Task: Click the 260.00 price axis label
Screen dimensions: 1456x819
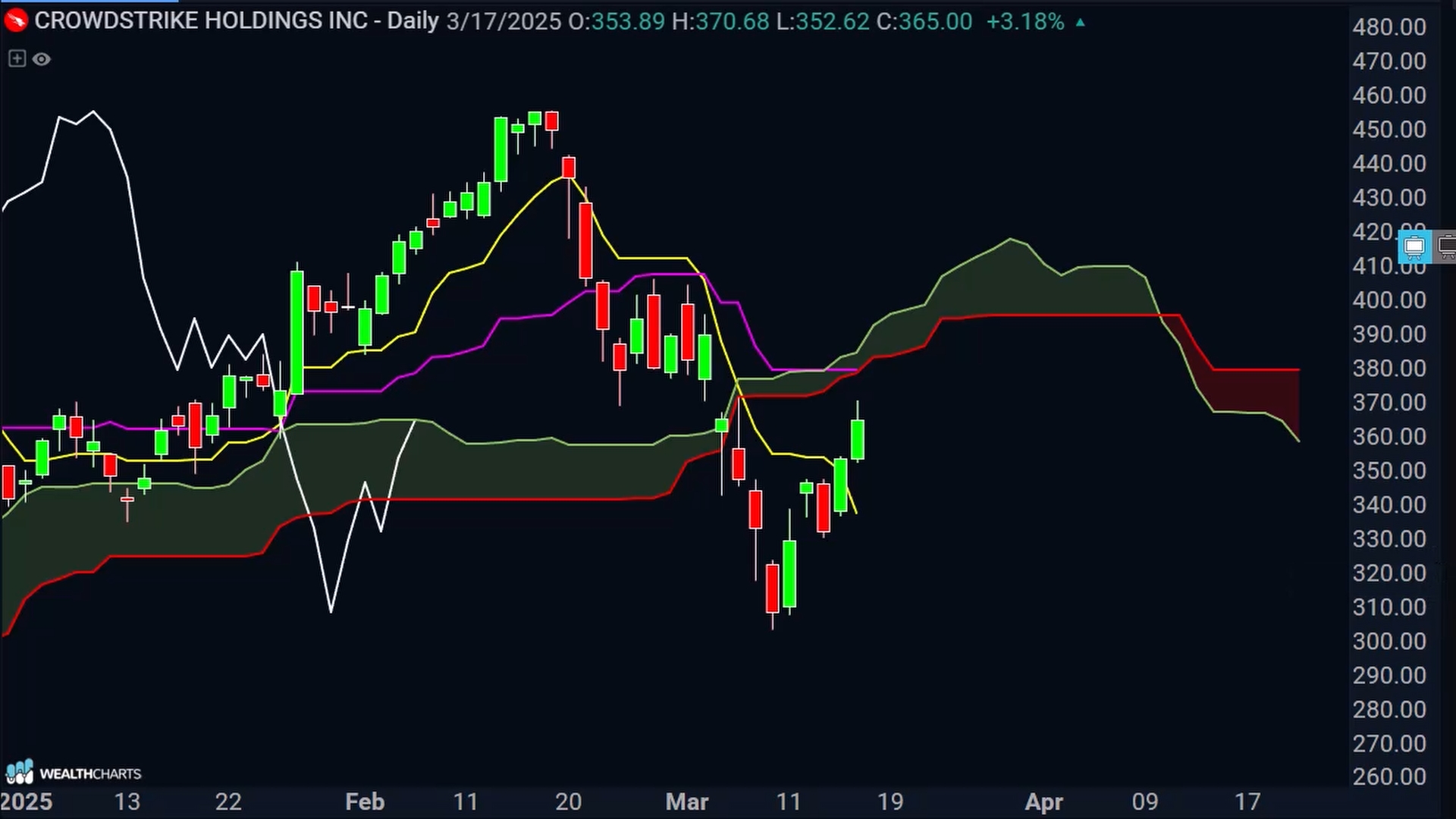Action: pyautogui.click(x=1389, y=777)
